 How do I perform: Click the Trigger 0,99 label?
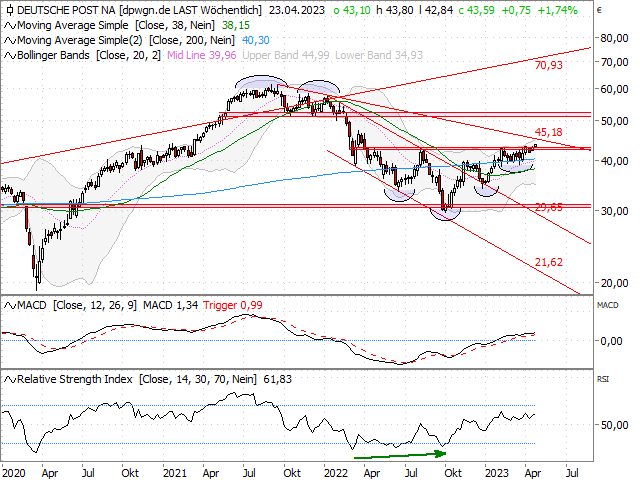pyautogui.click(x=233, y=305)
